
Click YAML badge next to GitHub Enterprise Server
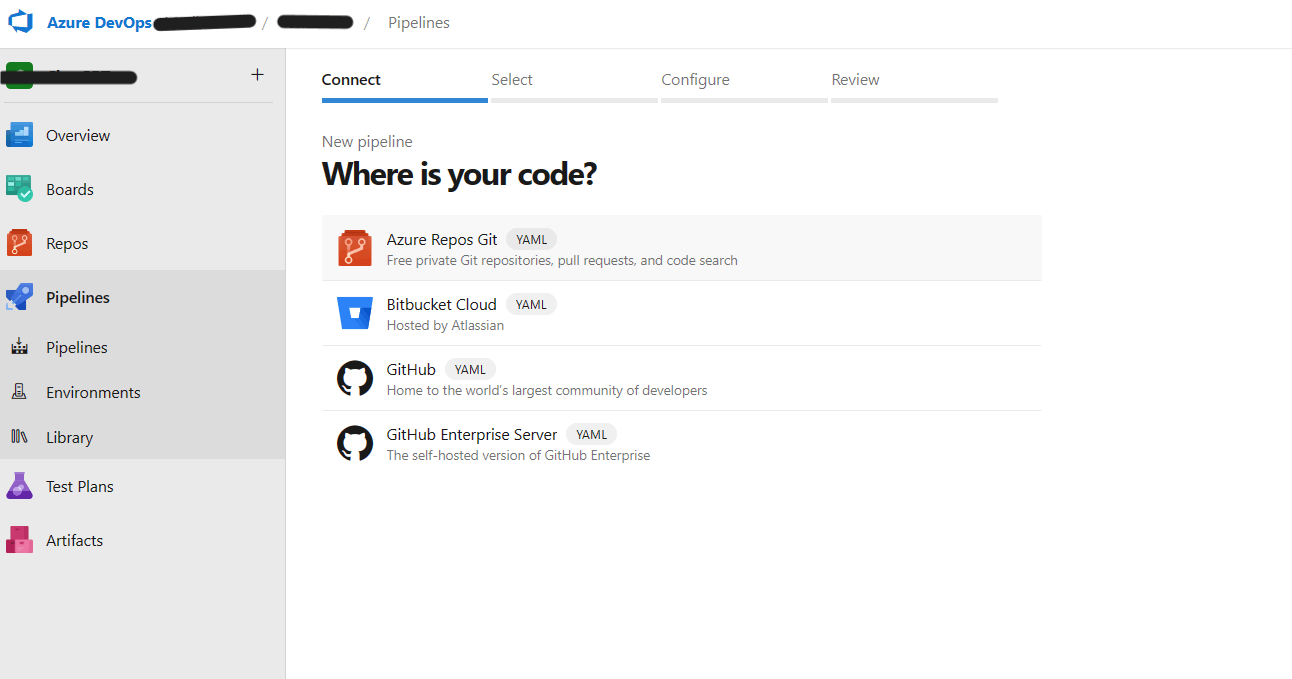[591, 435]
